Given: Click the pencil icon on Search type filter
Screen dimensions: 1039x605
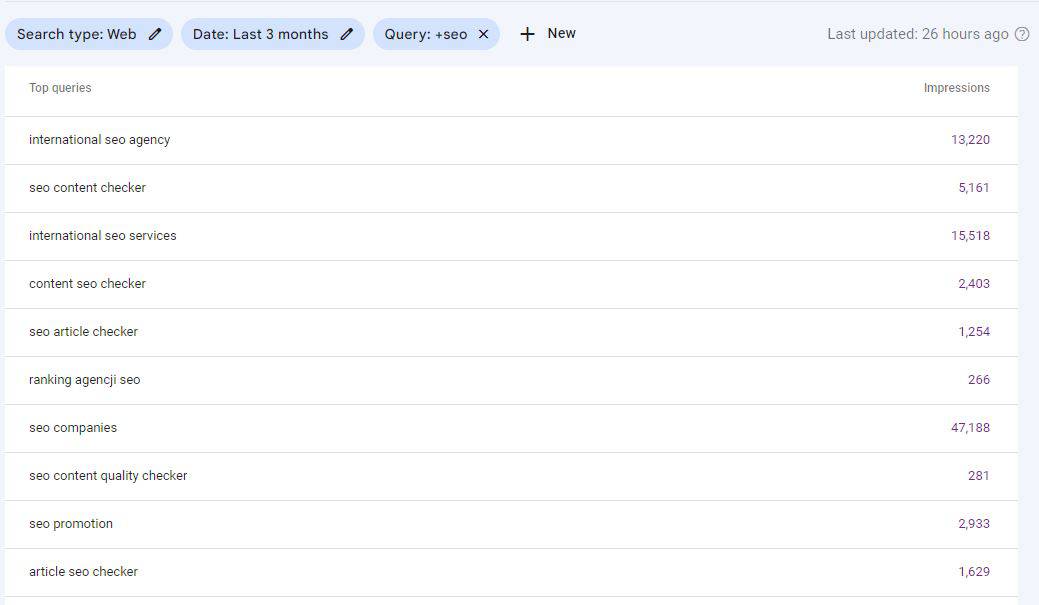Looking at the screenshot, I should point(155,33).
